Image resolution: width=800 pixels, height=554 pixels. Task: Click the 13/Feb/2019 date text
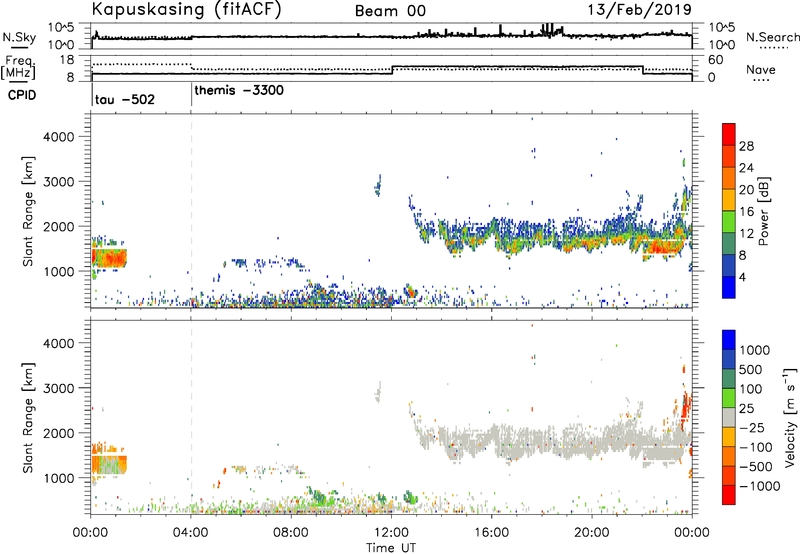point(640,9)
